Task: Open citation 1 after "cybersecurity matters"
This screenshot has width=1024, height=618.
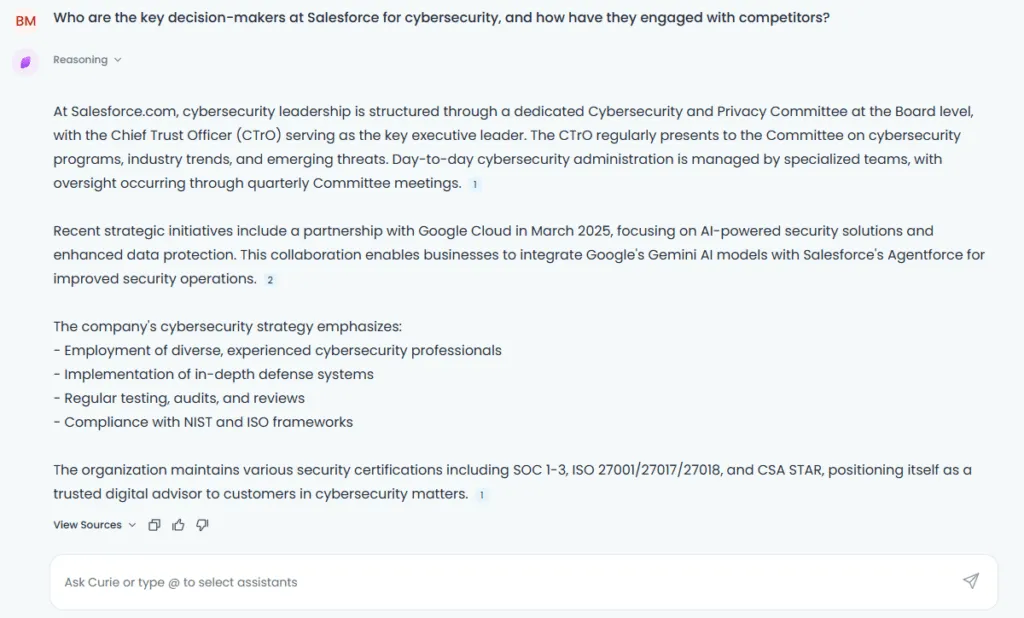Action: (x=482, y=495)
